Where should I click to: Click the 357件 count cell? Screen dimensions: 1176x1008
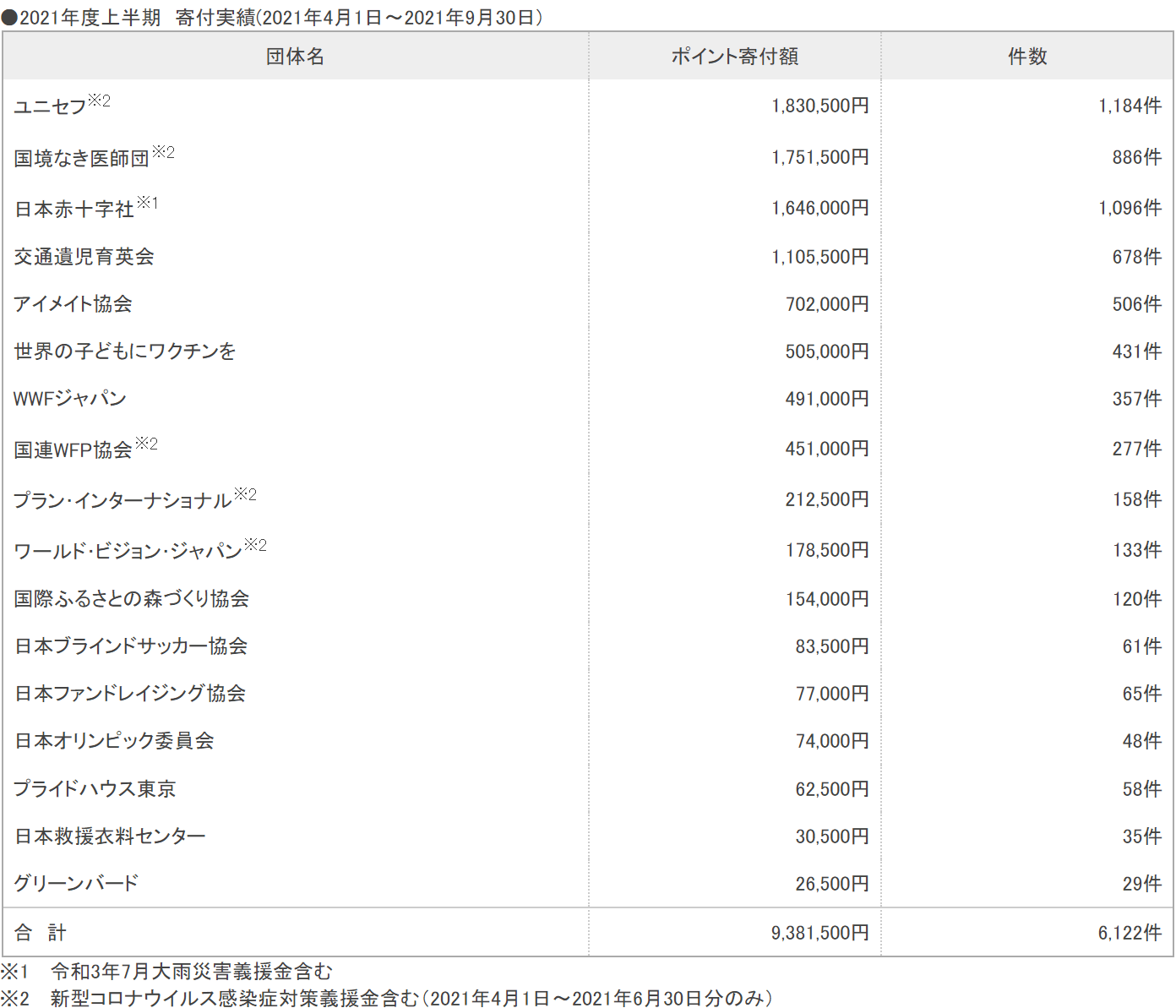click(1137, 399)
